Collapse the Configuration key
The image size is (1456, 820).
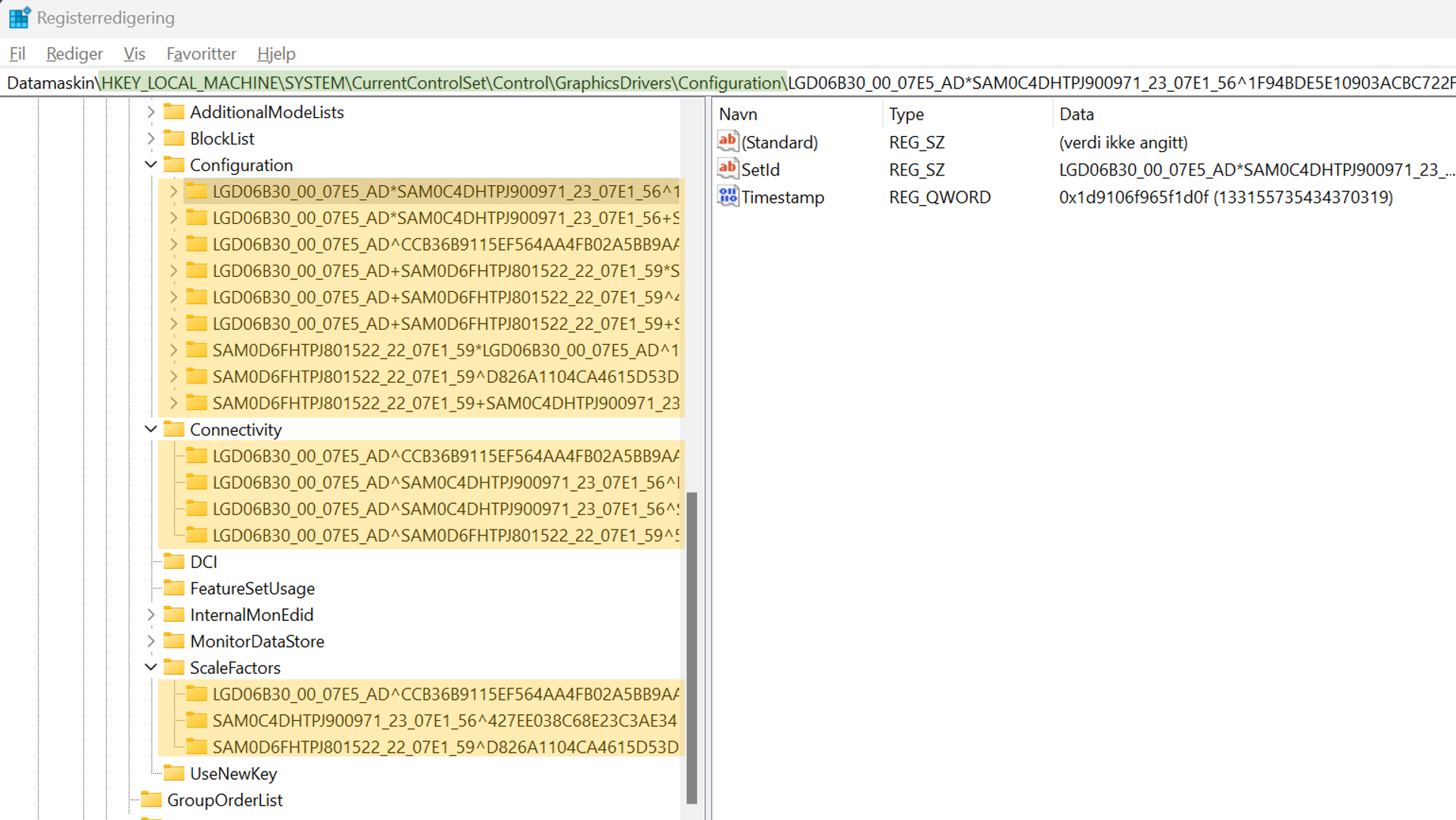(151, 165)
